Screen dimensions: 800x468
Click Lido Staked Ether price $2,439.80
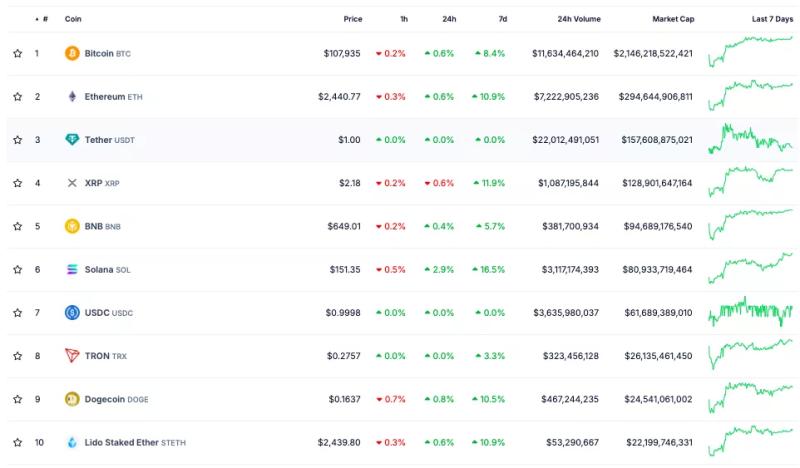tap(339, 442)
